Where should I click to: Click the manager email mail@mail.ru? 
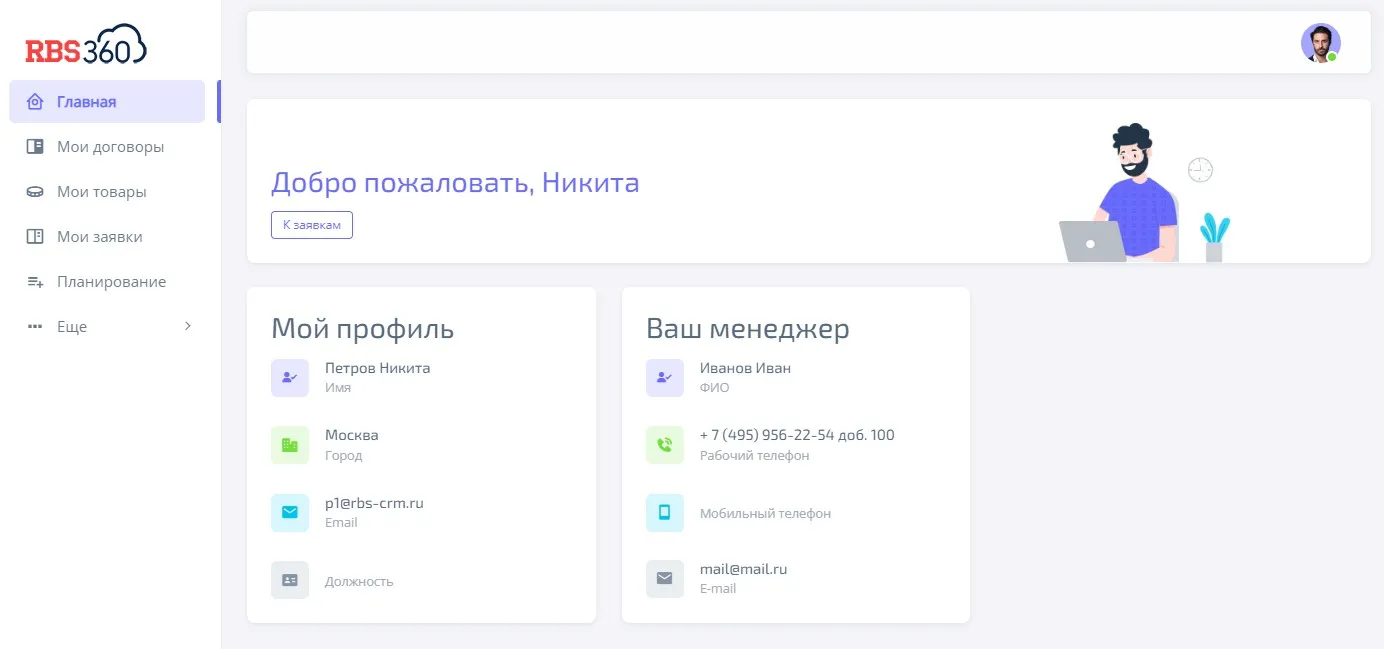(743, 569)
